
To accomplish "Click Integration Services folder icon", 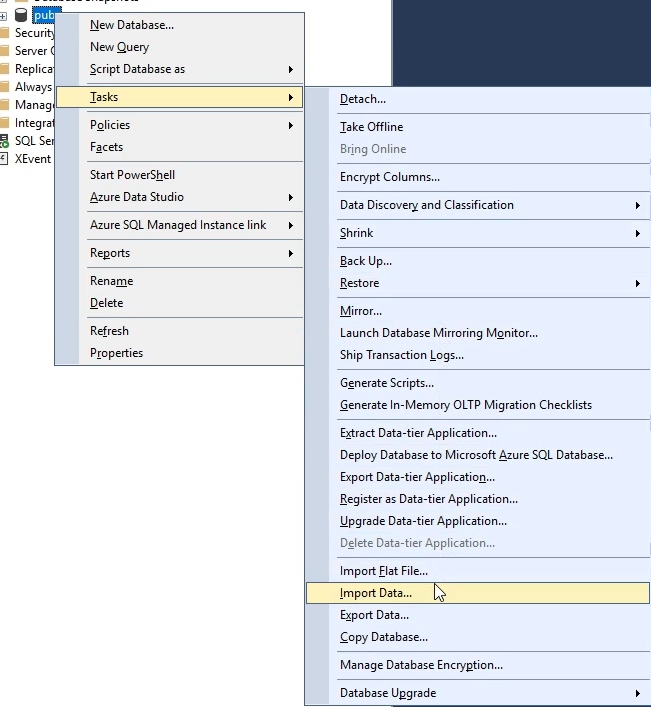I will point(5,123).
